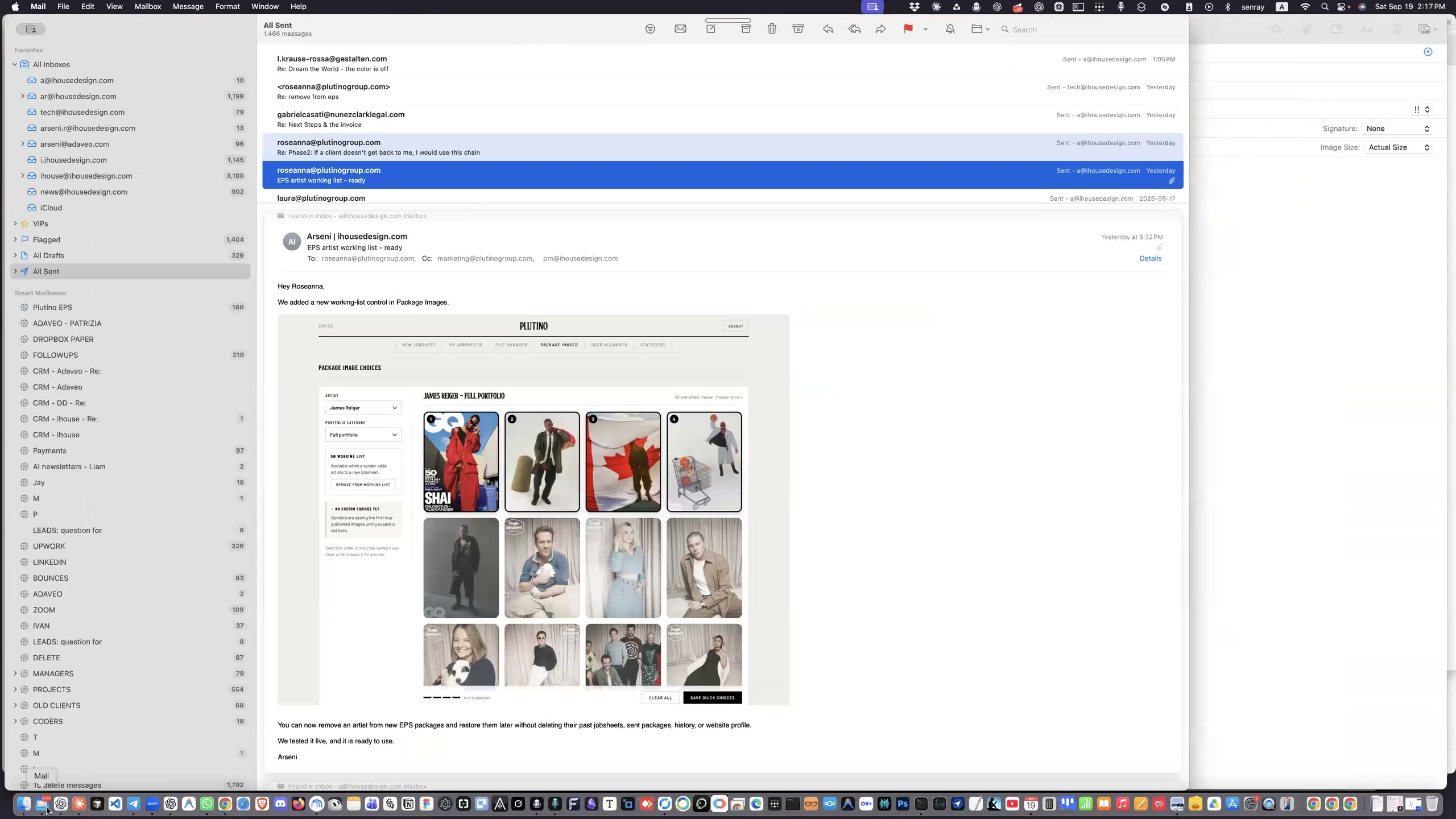The width and height of the screenshot is (1456, 819).
Task: Open Spotlight search in the menu bar
Action: point(1325,7)
